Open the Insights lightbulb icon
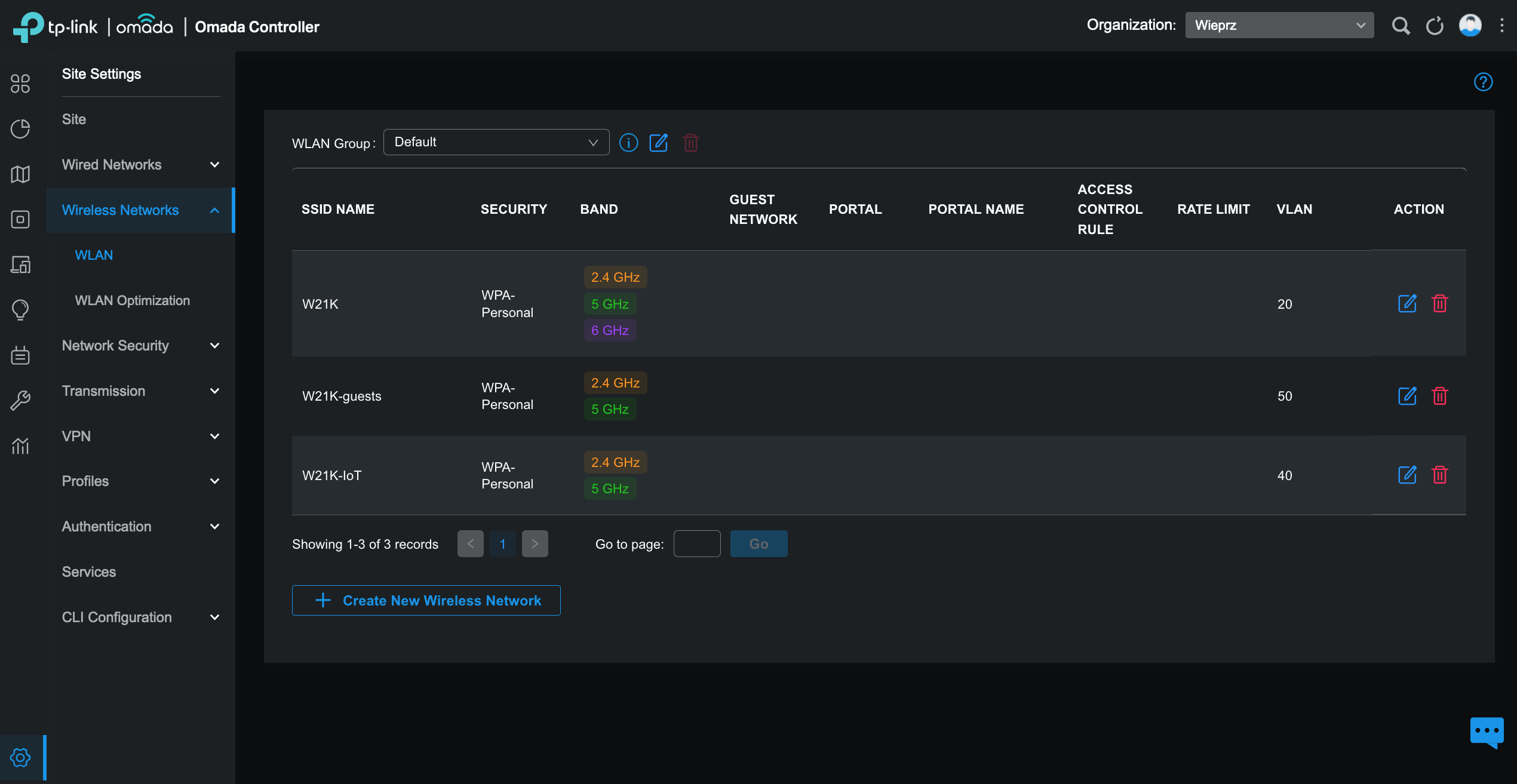 20,310
